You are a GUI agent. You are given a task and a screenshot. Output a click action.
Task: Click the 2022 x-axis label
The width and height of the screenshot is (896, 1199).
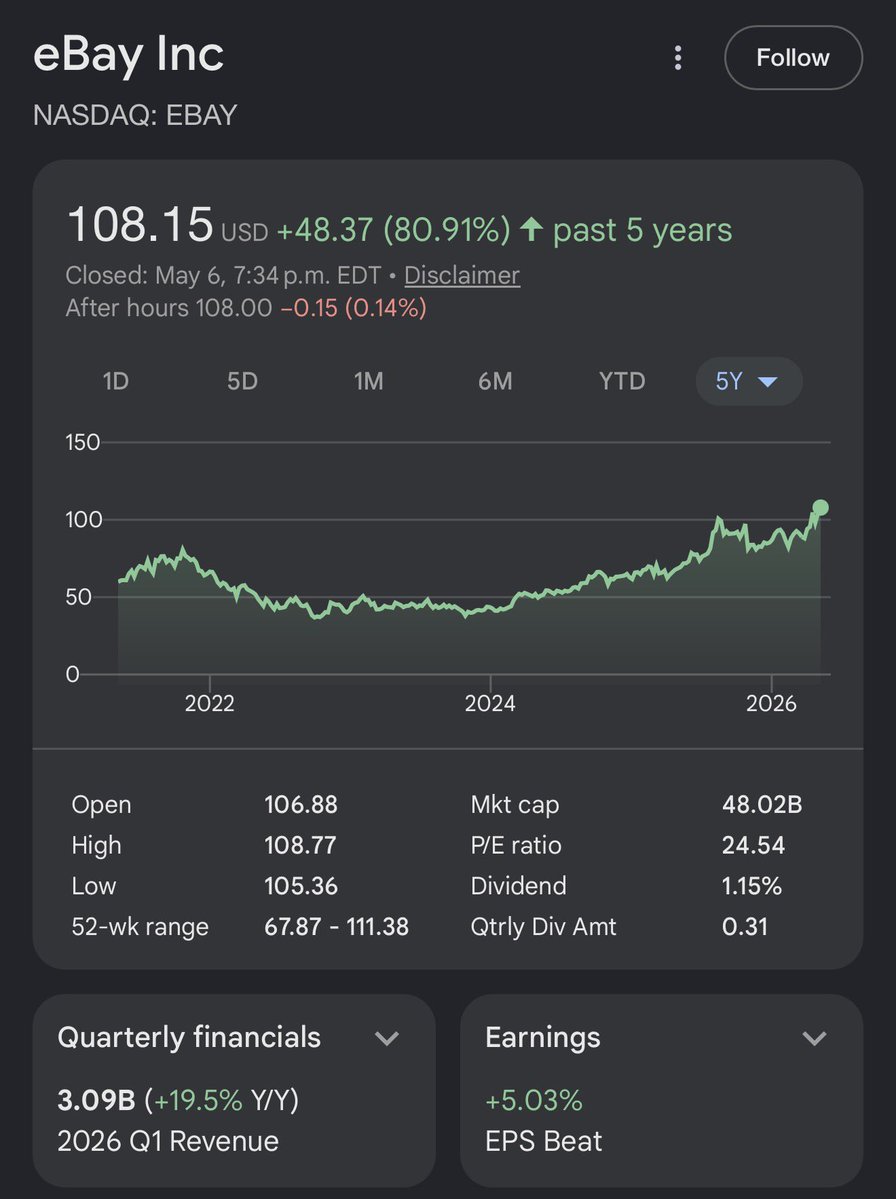pyautogui.click(x=209, y=703)
